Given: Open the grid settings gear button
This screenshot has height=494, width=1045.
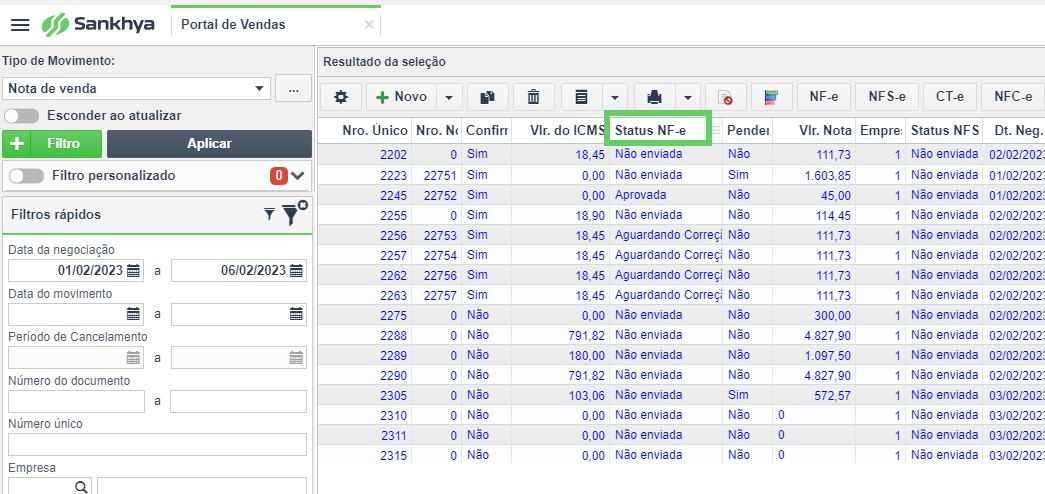Looking at the screenshot, I should pos(341,97).
